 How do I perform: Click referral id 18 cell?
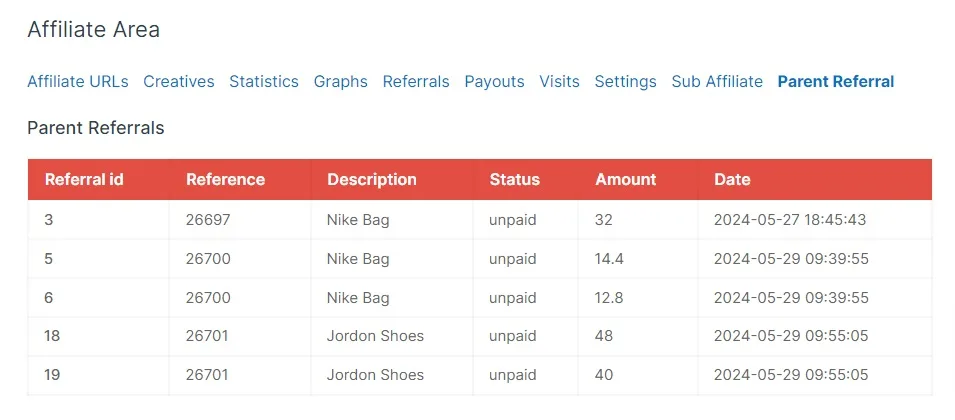click(52, 336)
